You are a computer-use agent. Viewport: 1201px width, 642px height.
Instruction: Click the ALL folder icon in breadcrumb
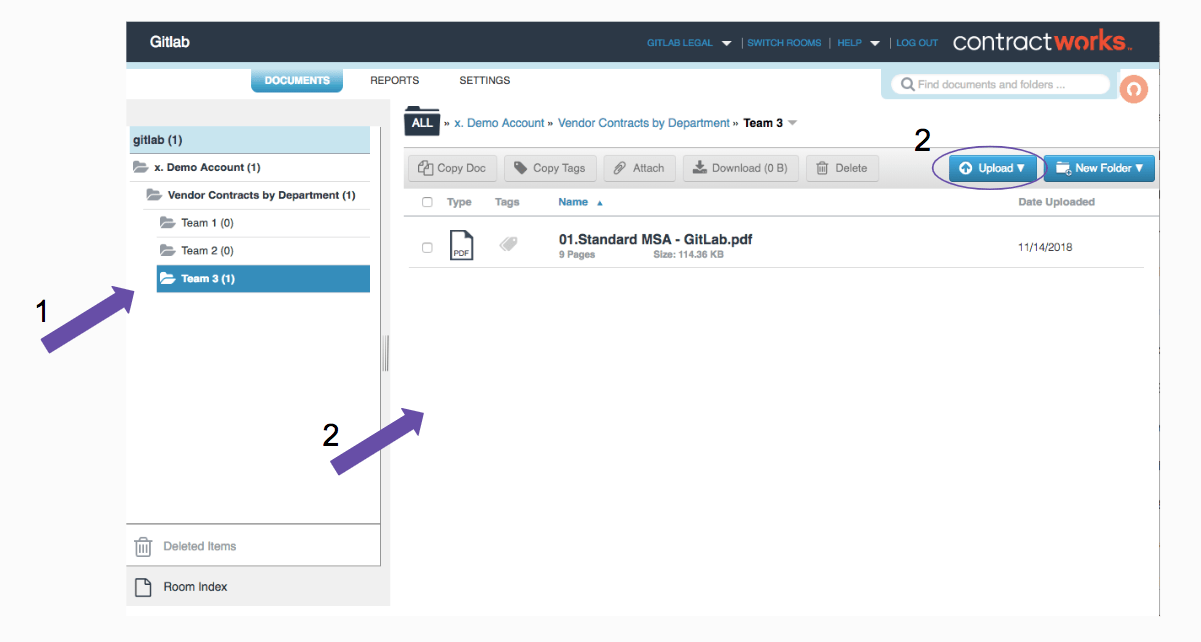coord(422,122)
